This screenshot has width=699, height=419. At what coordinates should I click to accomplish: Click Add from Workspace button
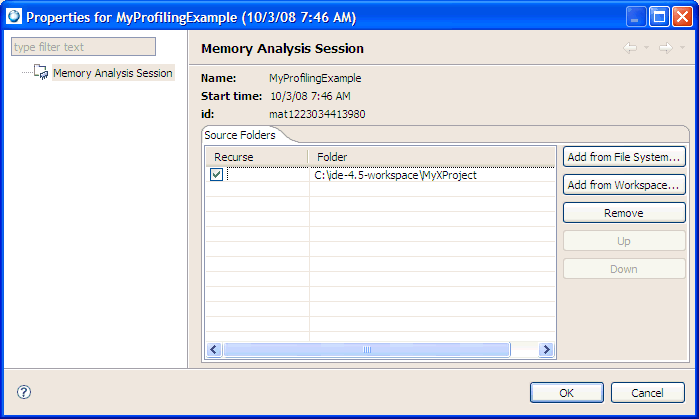coord(624,185)
